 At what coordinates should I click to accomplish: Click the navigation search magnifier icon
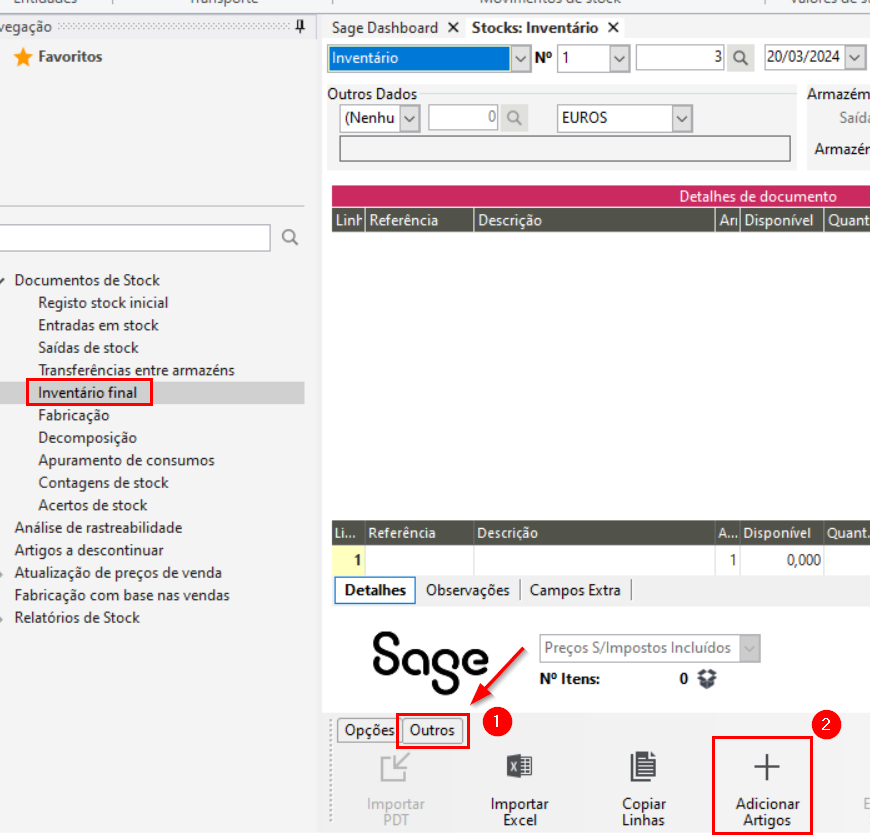click(290, 237)
